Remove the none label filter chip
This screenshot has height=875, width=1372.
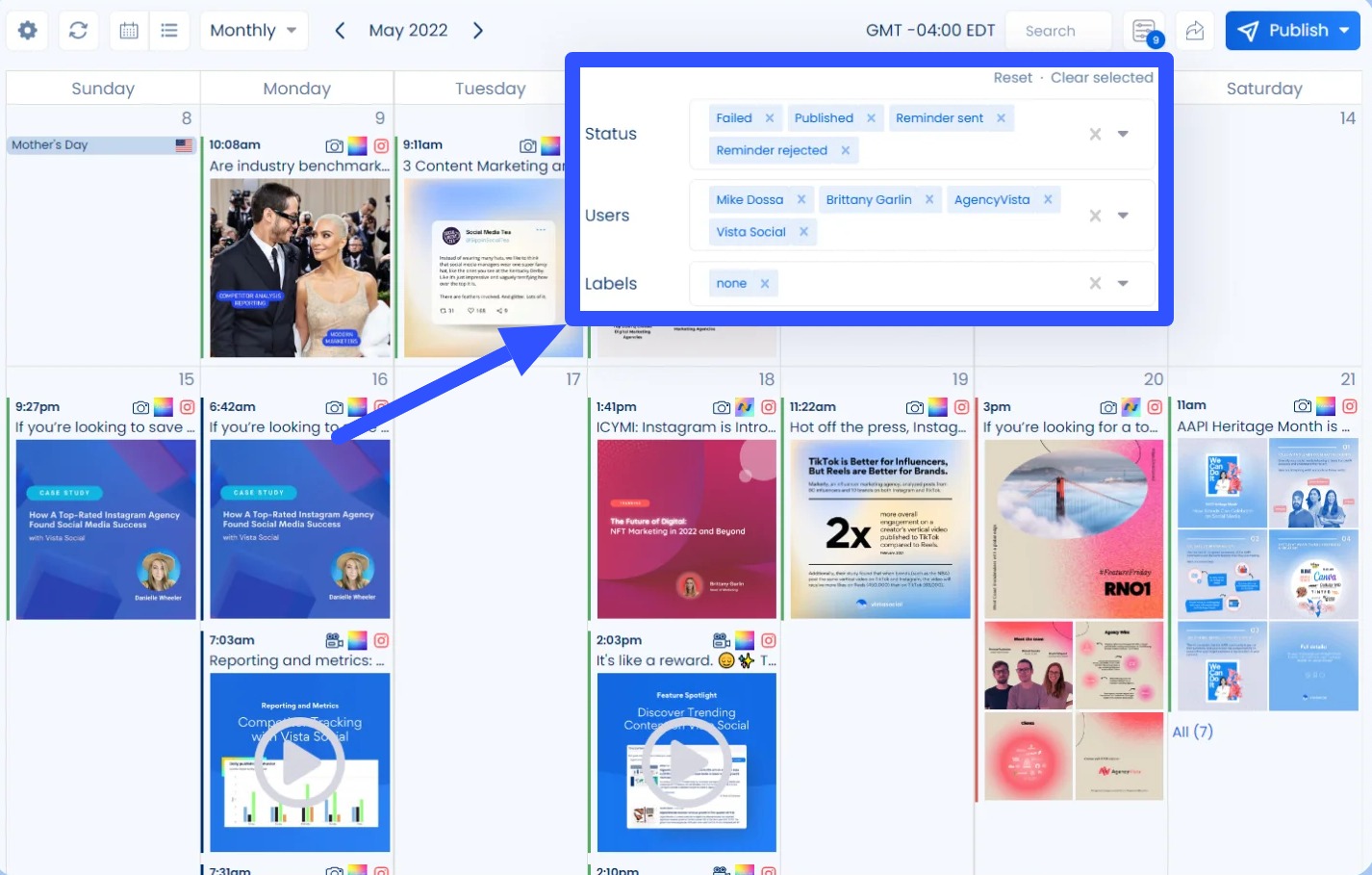coord(764,283)
